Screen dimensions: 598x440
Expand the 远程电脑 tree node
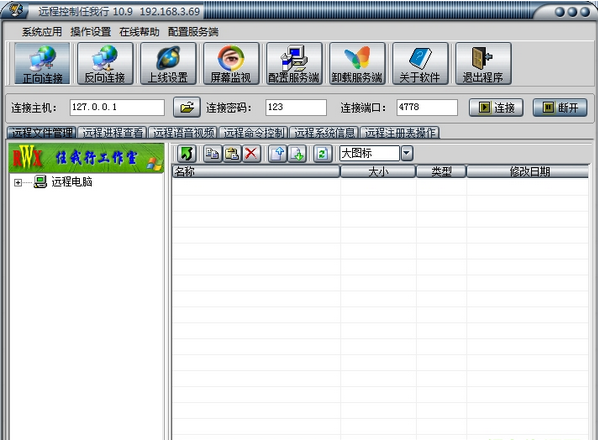point(18,183)
